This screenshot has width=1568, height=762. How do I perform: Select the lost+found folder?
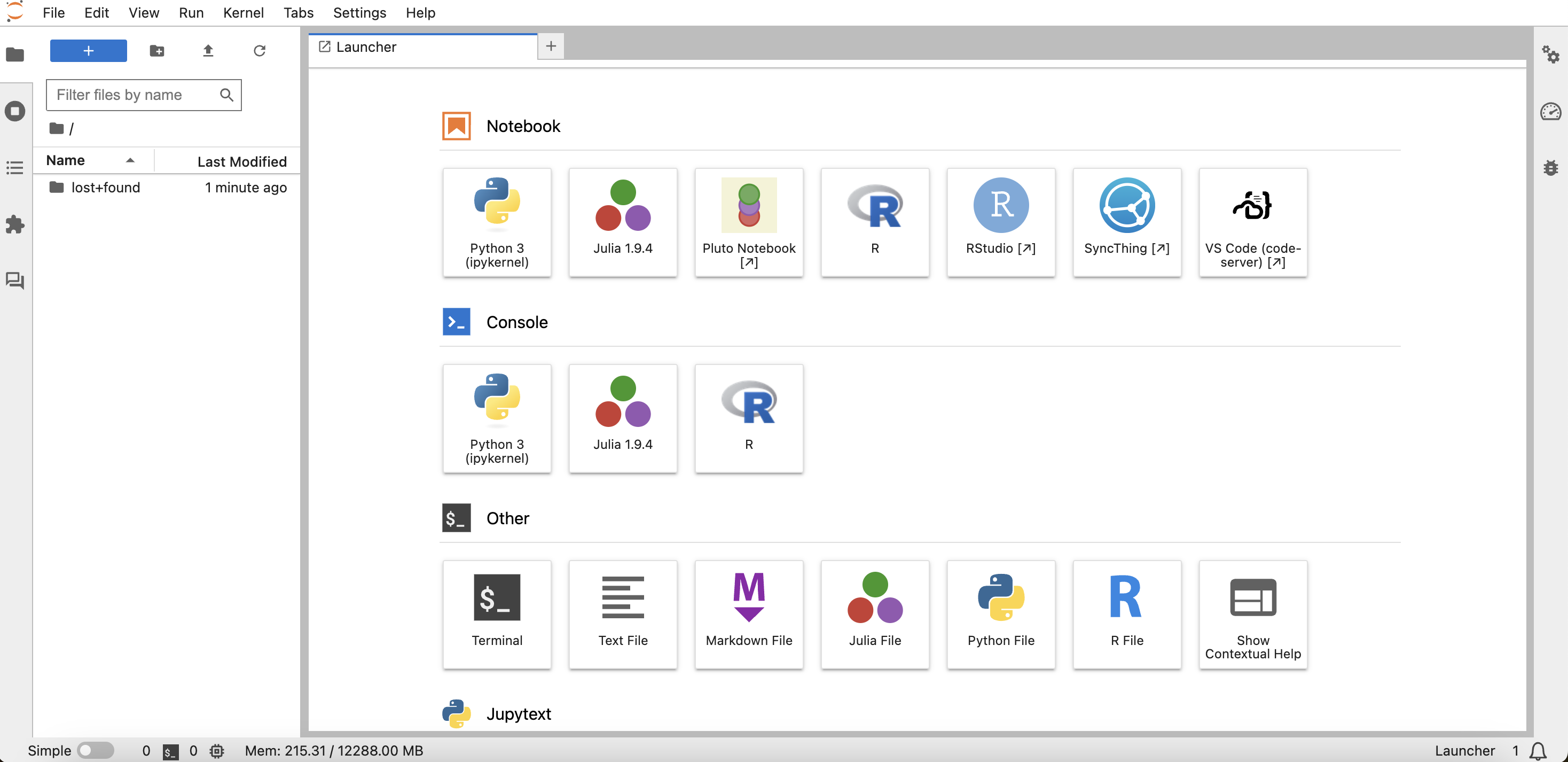pos(166,188)
